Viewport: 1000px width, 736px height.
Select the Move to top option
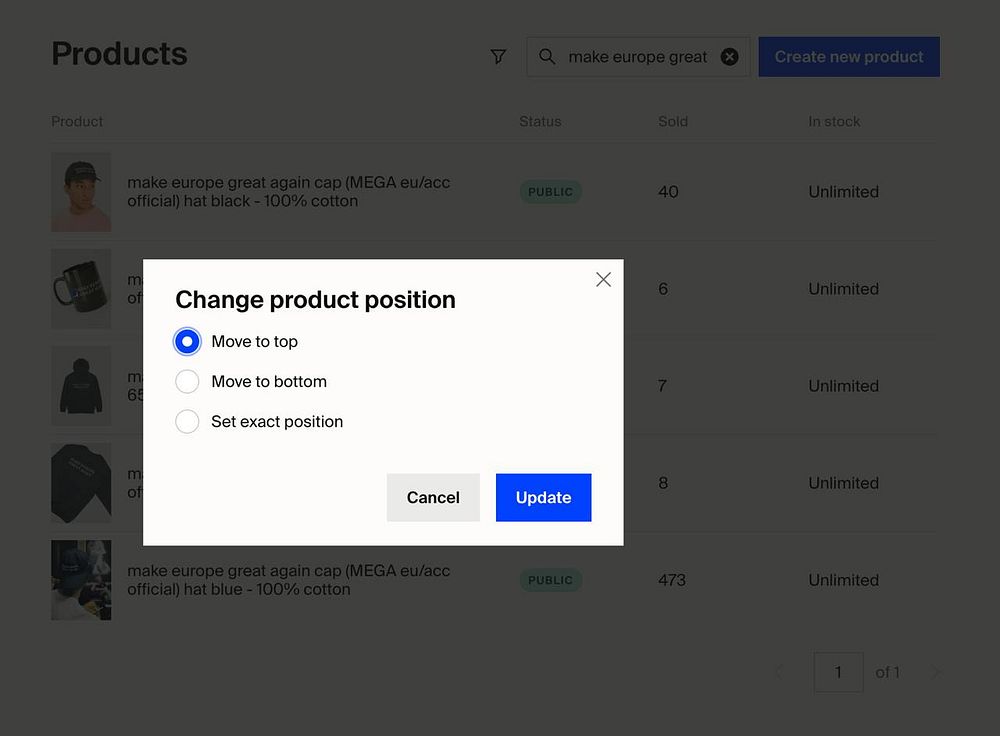click(x=187, y=342)
